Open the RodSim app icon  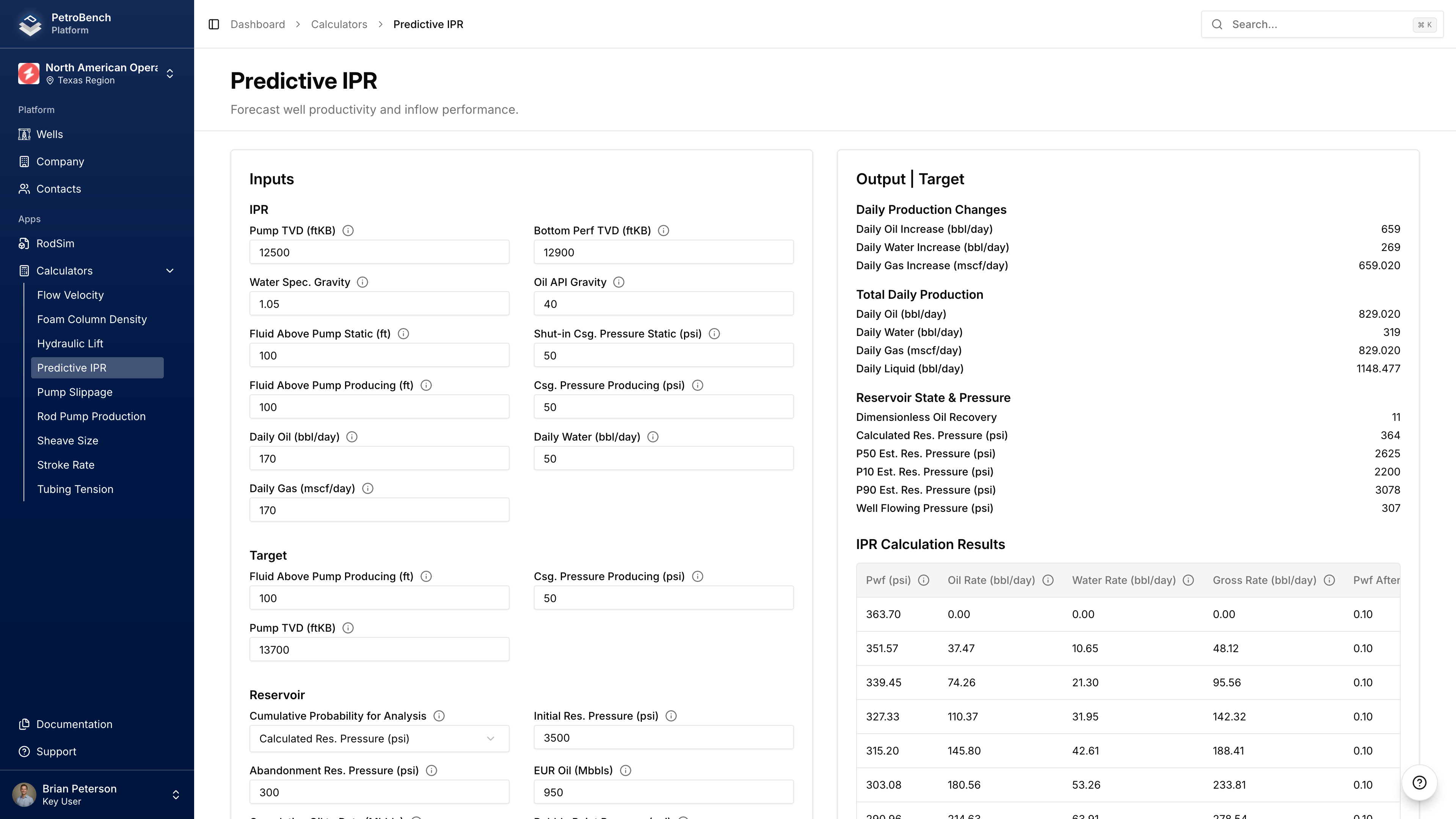24,243
